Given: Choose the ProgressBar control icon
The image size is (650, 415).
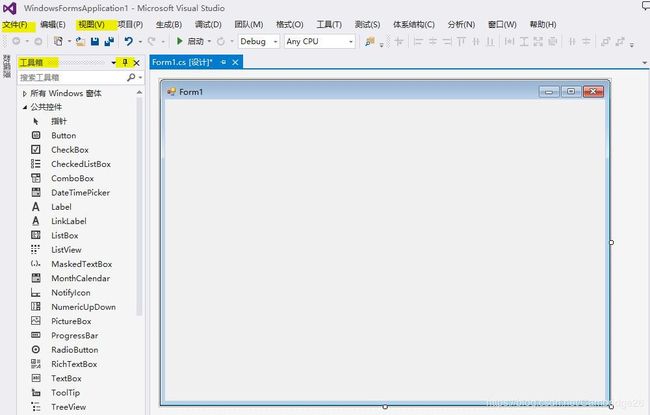Looking at the screenshot, I should tap(36, 335).
